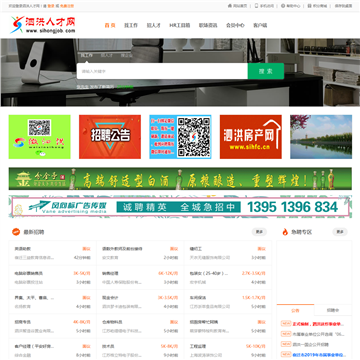360x360 pixels.
Task: Select the 找工作 tab above the search box
Action: (x=87, y=55)
